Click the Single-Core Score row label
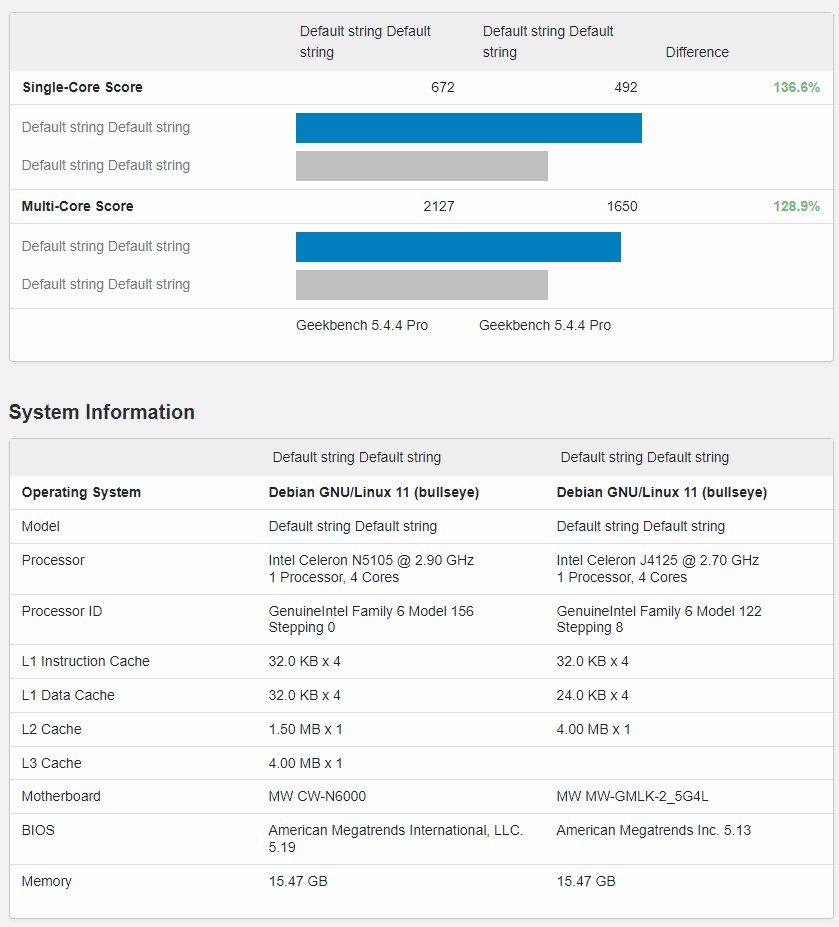Image resolution: width=839 pixels, height=927 pixels. (x=82, y=87)
